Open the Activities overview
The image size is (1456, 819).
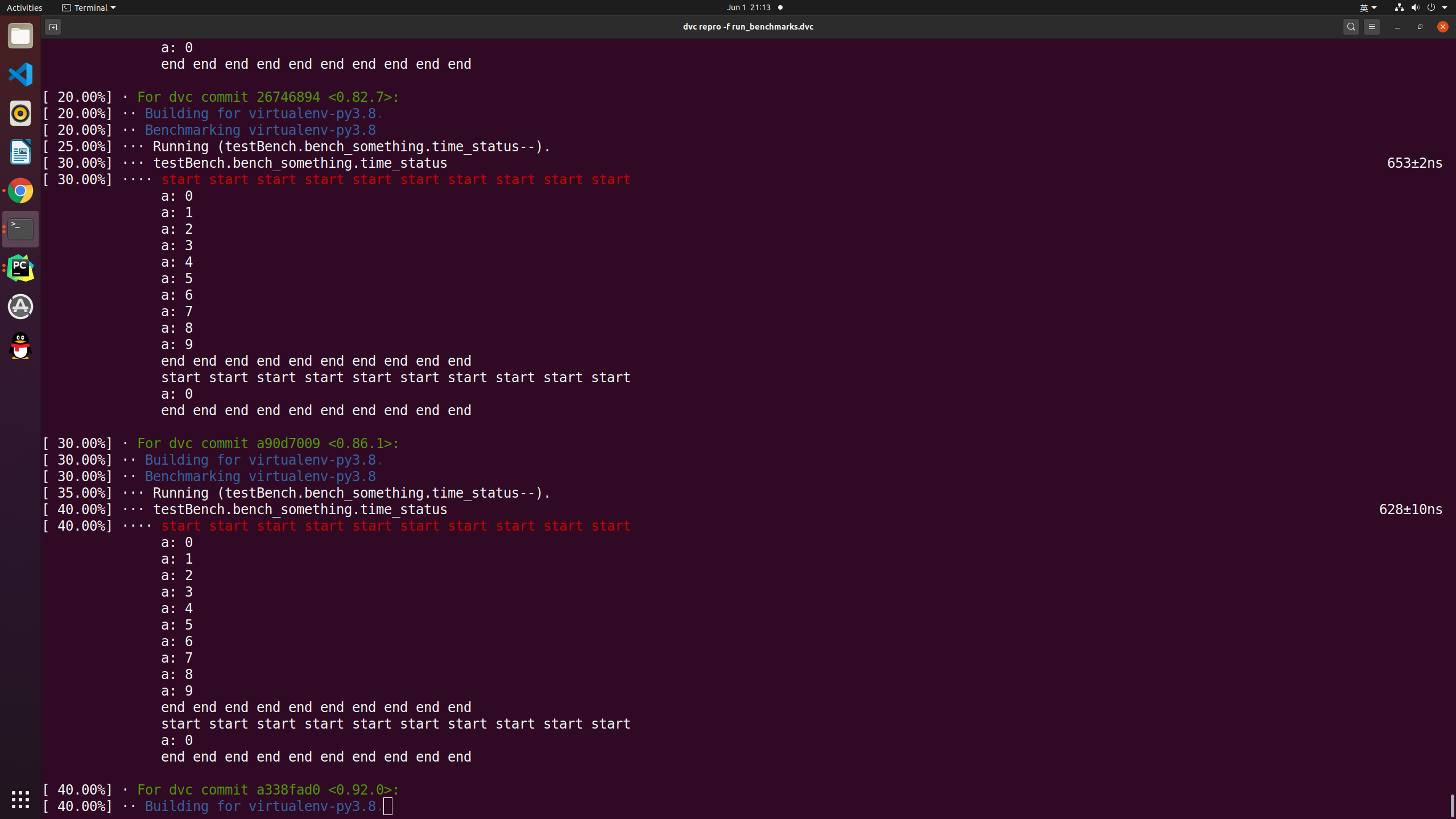(24, 7)
